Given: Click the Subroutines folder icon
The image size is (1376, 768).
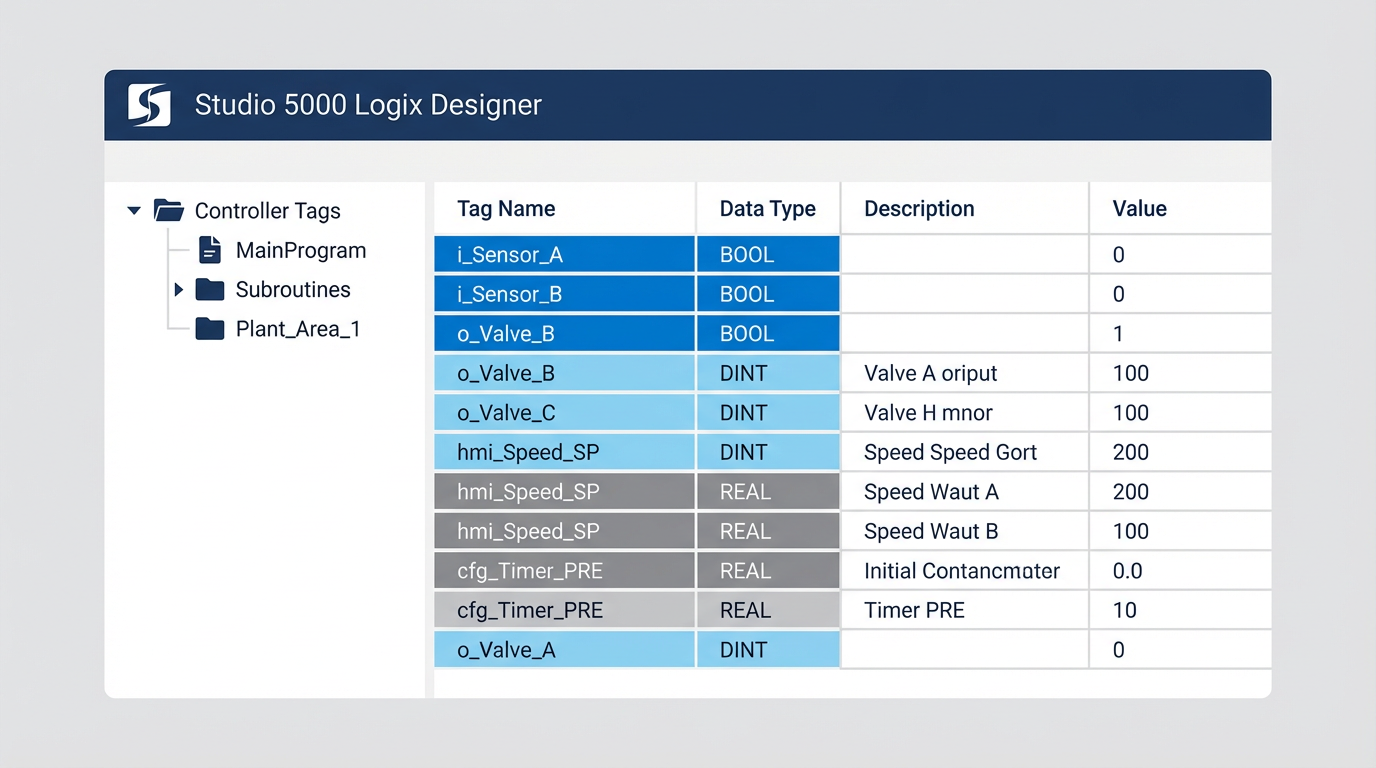Looking at the screenshot, I should pyautogui.click(x=210, y=290).
